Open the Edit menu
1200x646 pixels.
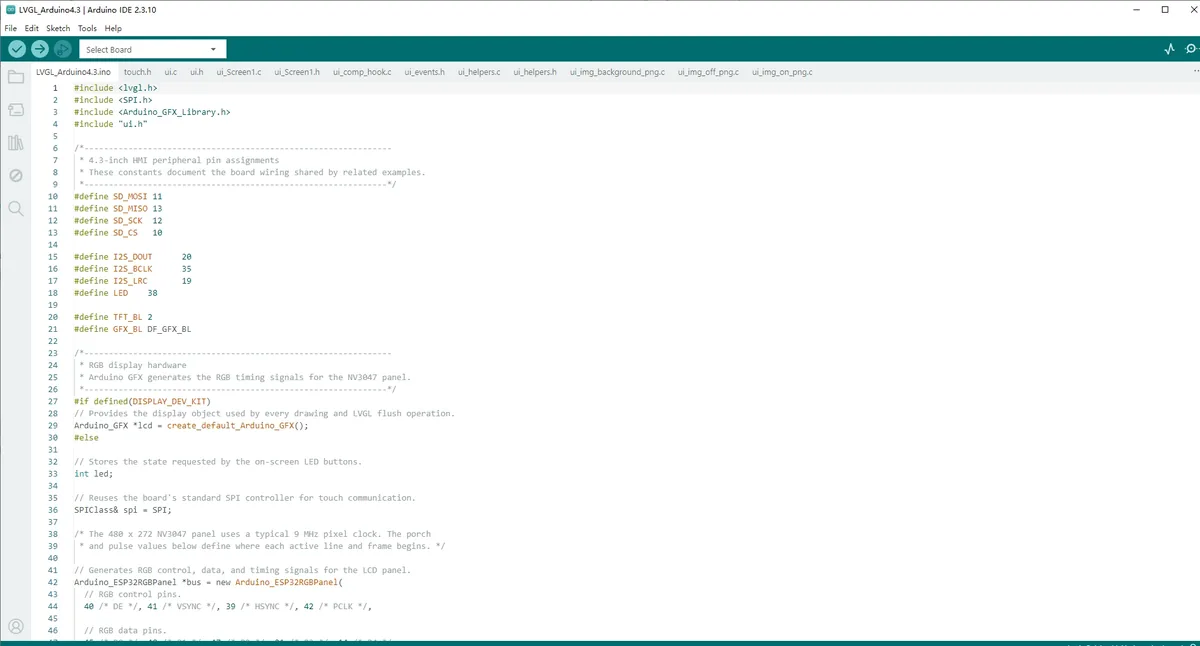coord(32,28)
